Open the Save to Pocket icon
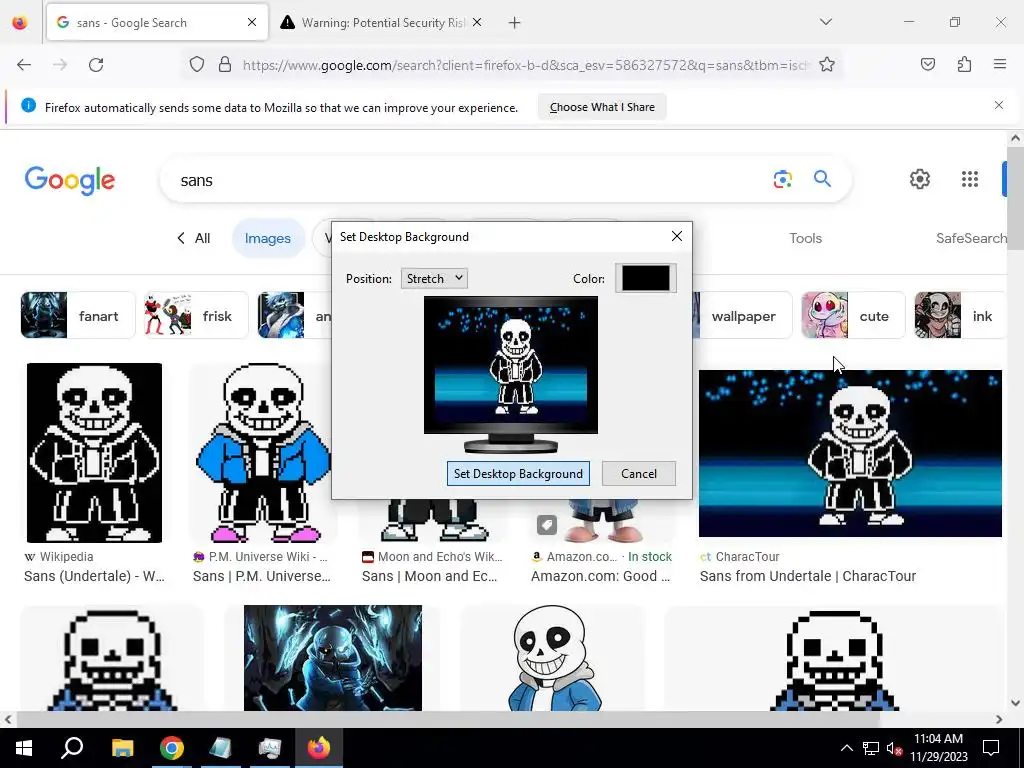1024x768 pixels. point(927,65)
